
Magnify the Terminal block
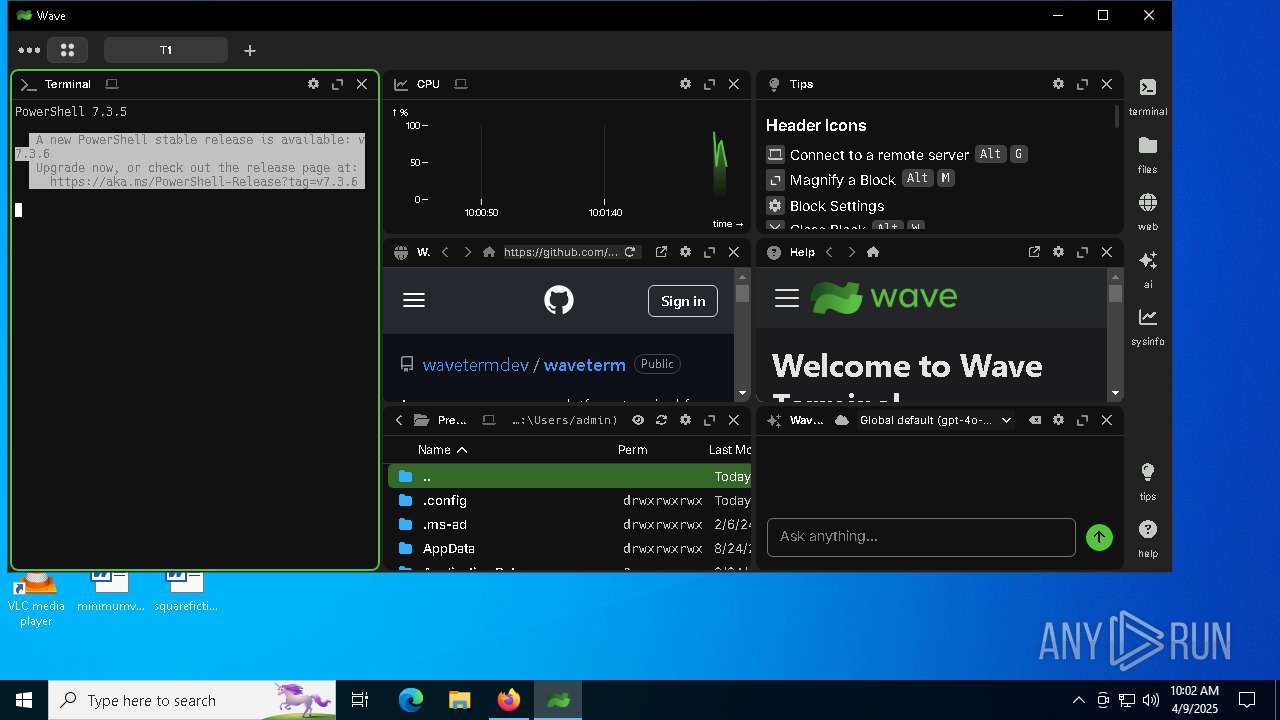(x=338, y=84)
